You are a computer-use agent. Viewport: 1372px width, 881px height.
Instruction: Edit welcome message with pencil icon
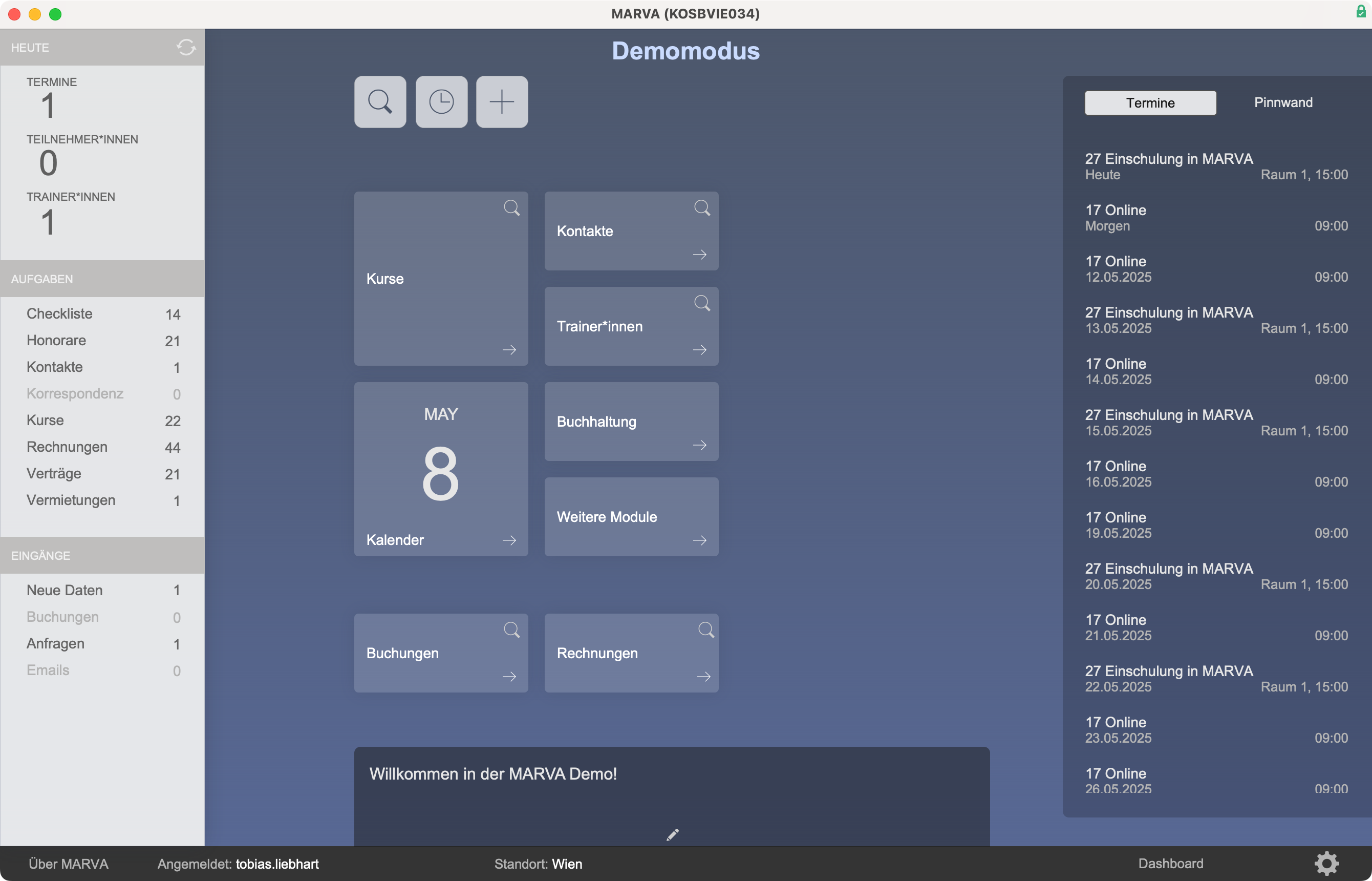672,835
